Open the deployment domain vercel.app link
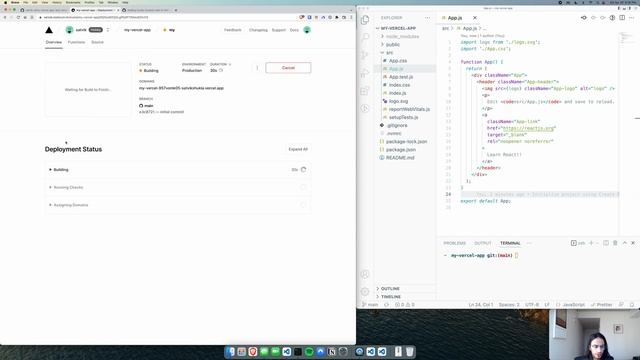This screenshot has height=360, width=640. [181, 88]
